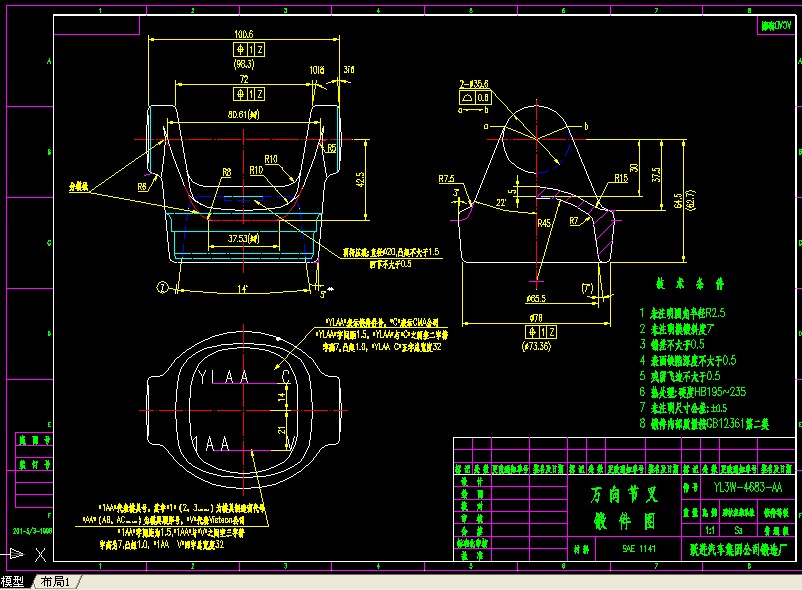Click the circled 7 note marker
This screenshot has height=590, width=802.
[160, 287]
